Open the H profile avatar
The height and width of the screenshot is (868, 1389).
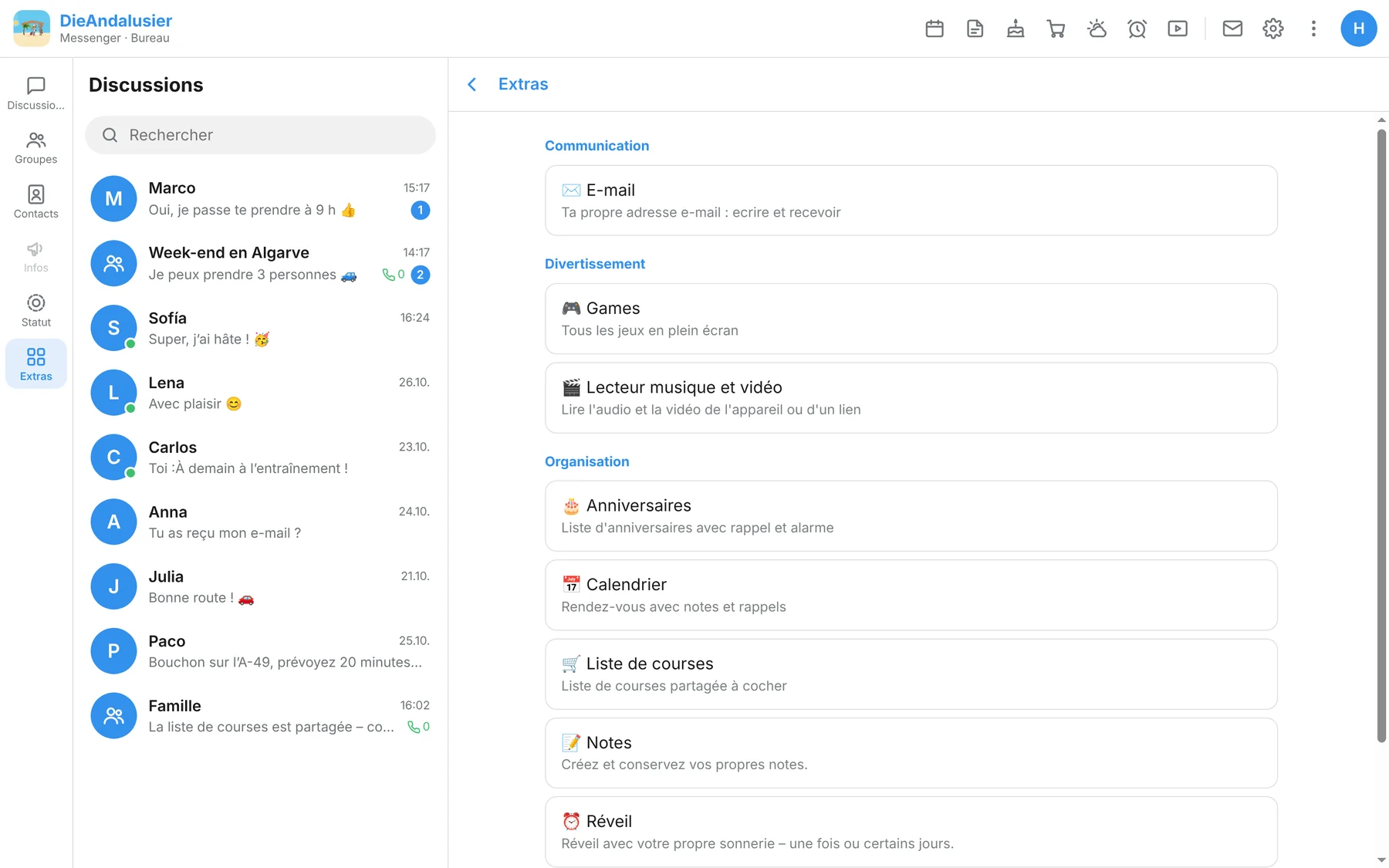tap(1359, 29)
